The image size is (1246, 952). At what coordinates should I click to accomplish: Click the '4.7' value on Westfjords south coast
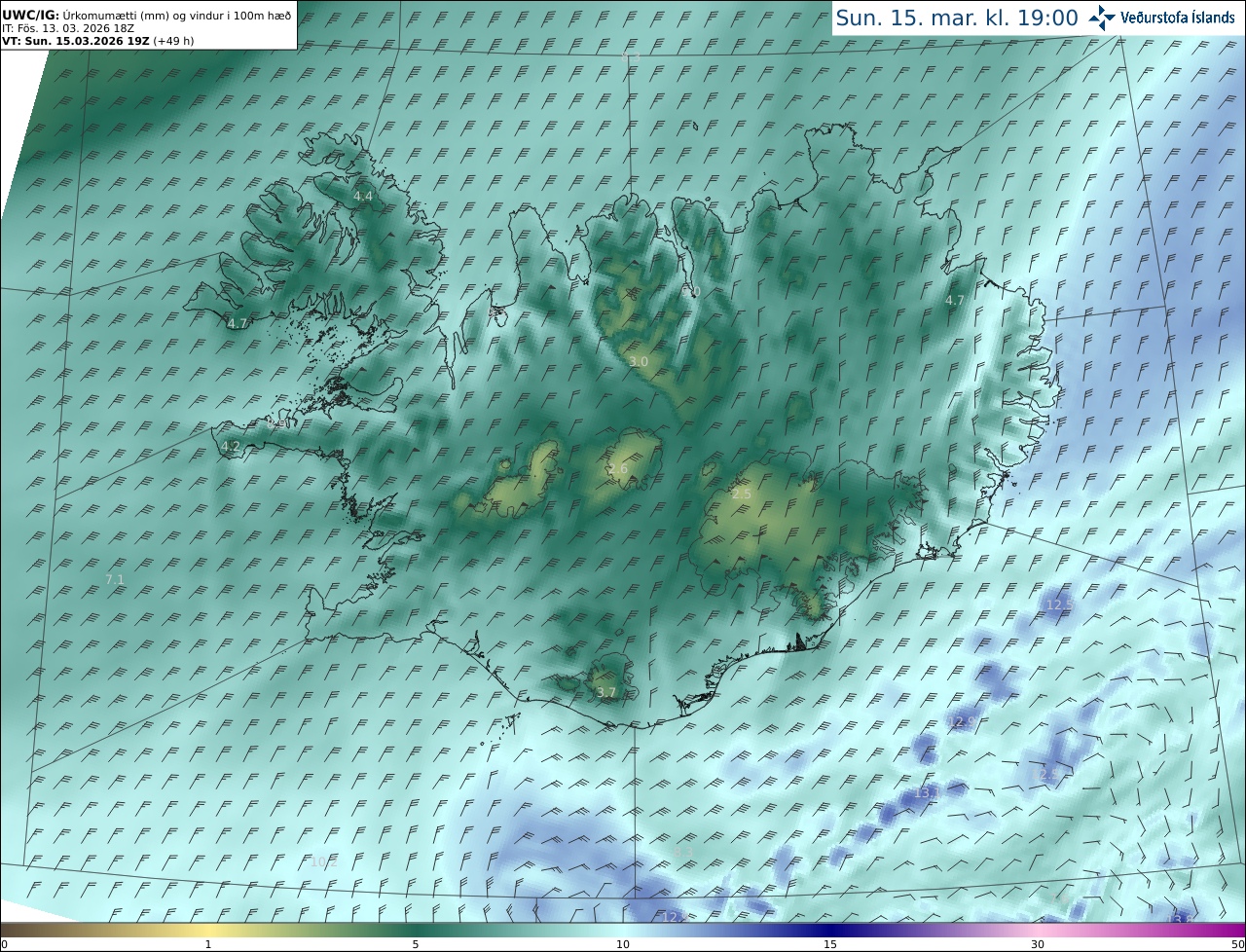[238, 324]
